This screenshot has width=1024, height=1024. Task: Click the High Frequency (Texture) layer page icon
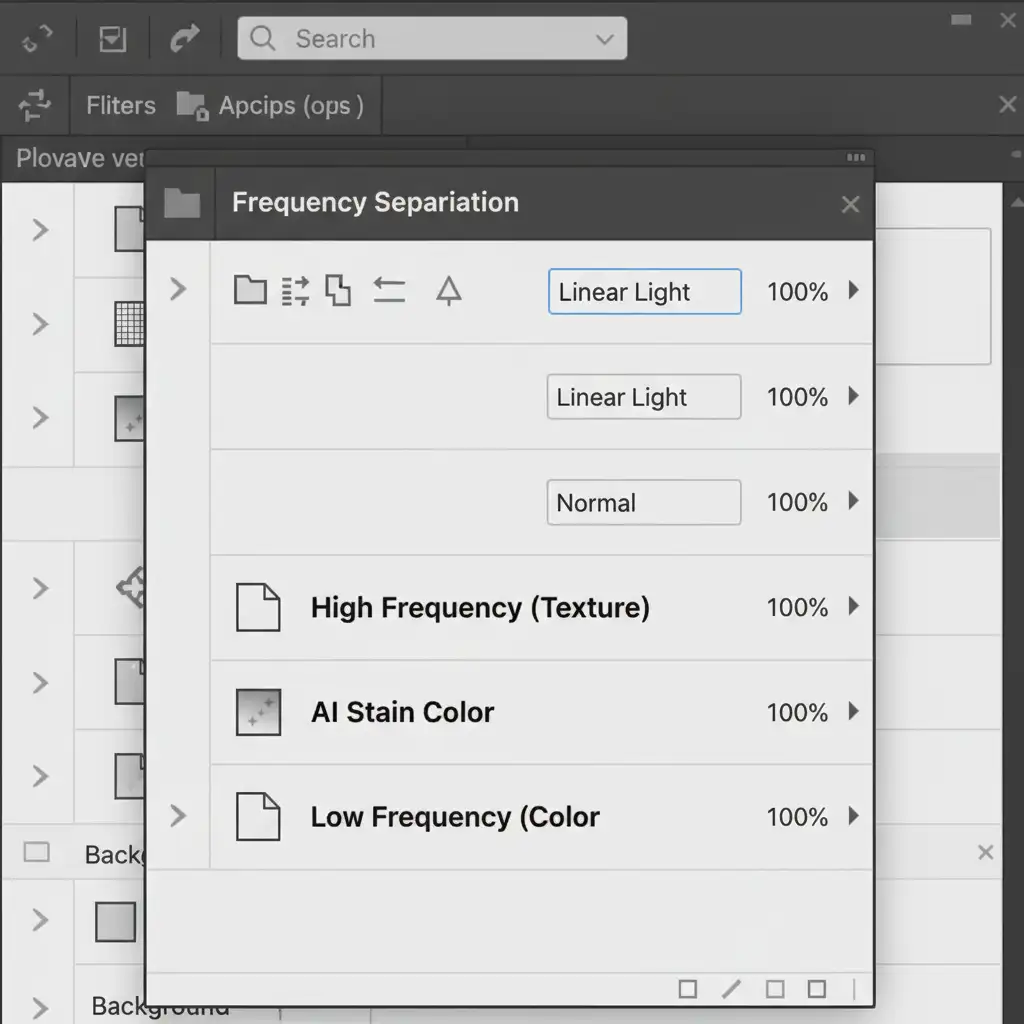[257, 607]
